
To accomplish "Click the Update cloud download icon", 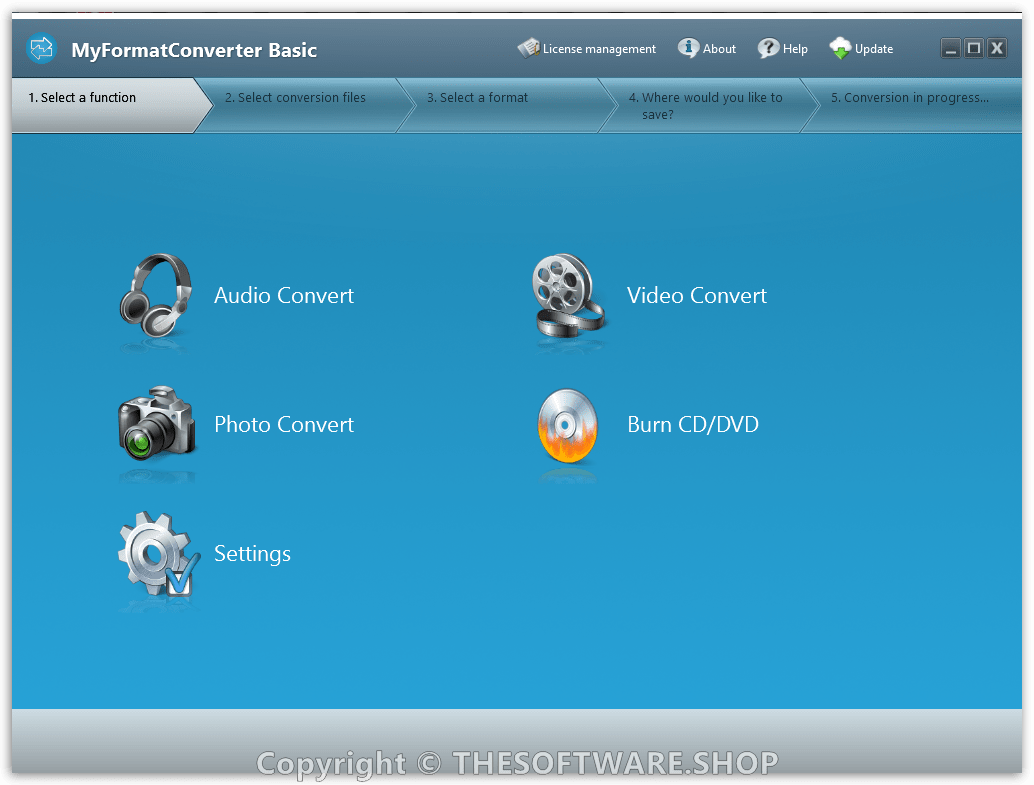I will tap(840, 48).
